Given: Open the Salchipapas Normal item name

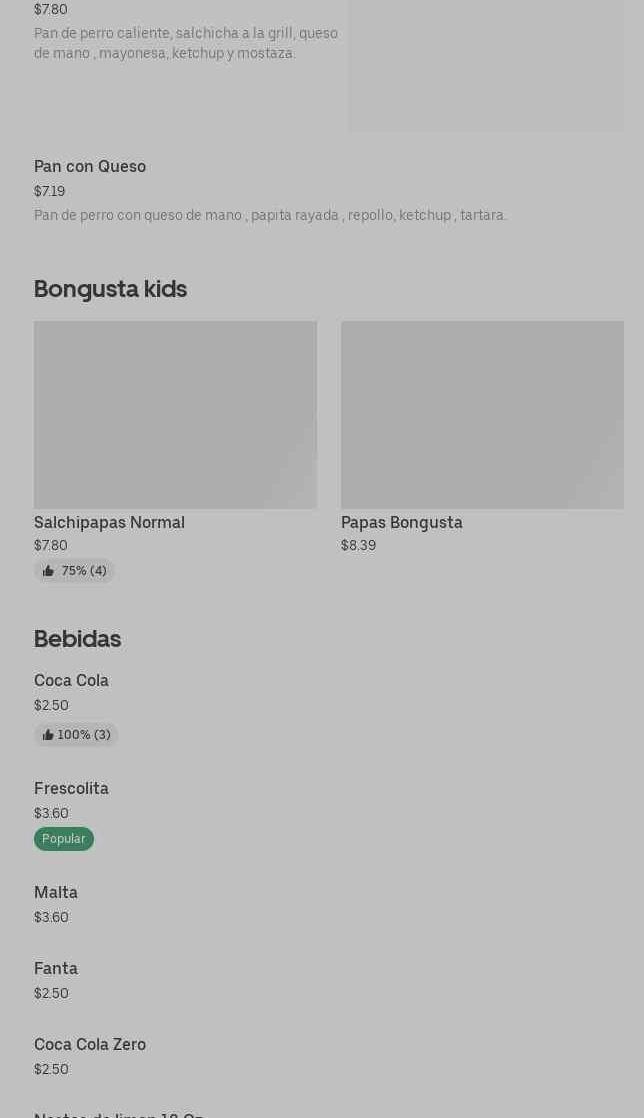Looking at the screenshot, I should click(x=109, y=522).
